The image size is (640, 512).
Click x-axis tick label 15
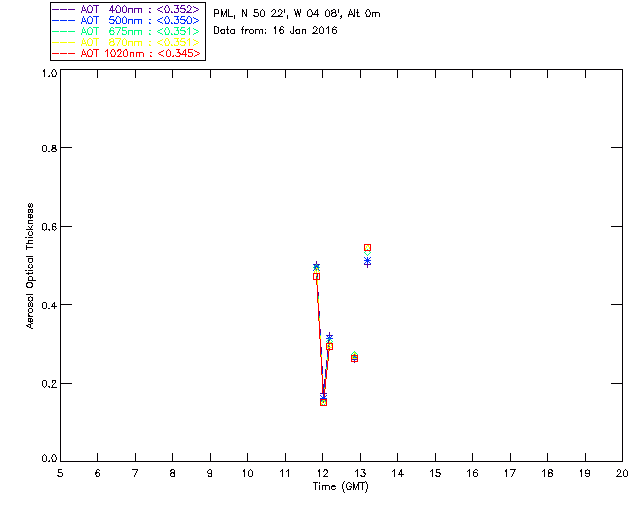pyautogui.click(x=435, y=473)
